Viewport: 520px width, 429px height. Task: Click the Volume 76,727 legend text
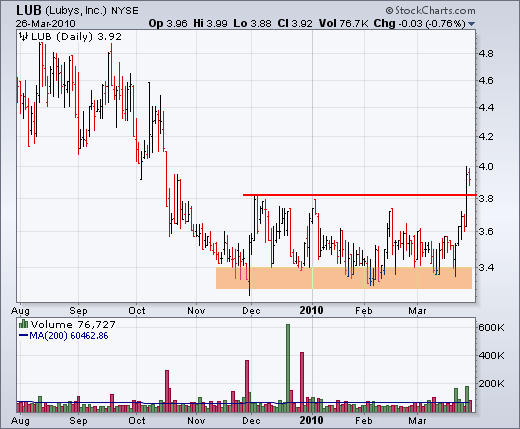click(x=73, y=324)
